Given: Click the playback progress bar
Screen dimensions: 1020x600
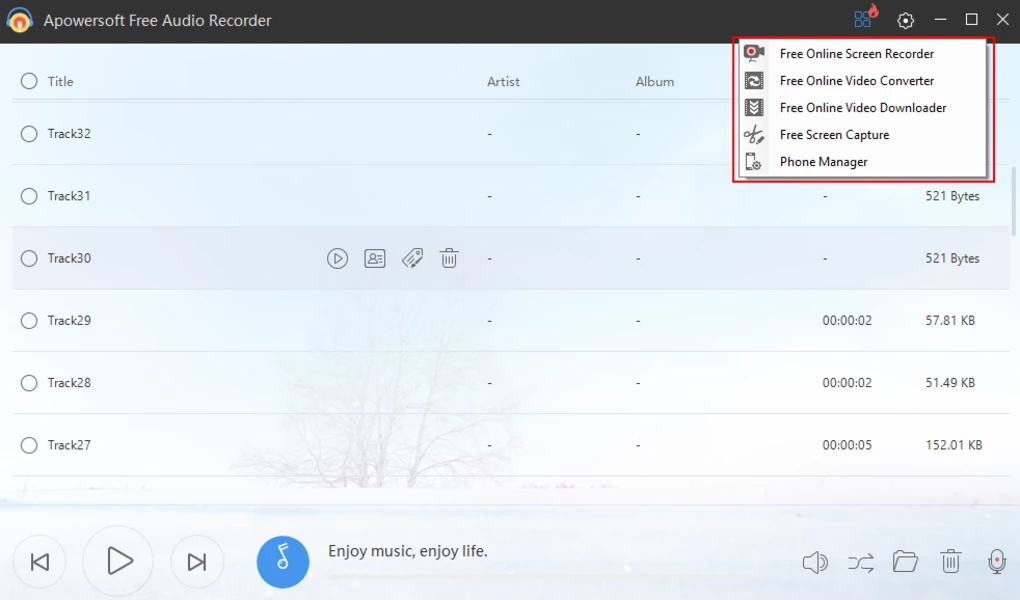Looking at the screenshot, I should coord(546,576).
